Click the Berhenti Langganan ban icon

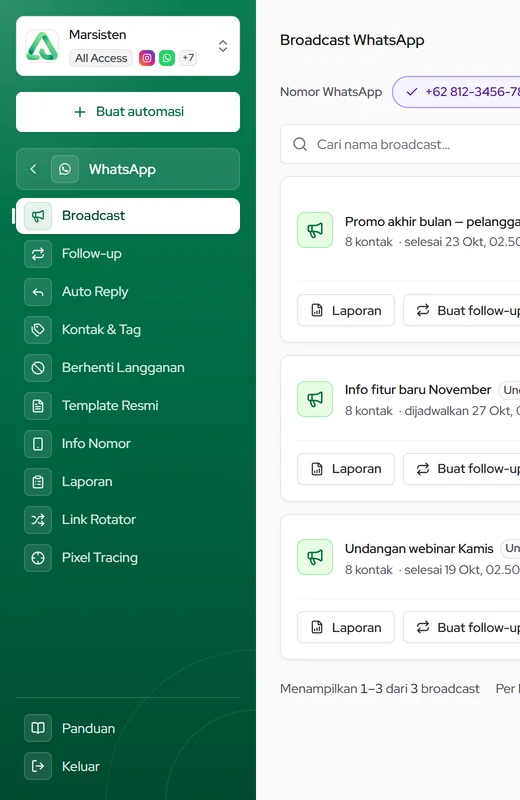pyautogui.click(x=38, y=368)
